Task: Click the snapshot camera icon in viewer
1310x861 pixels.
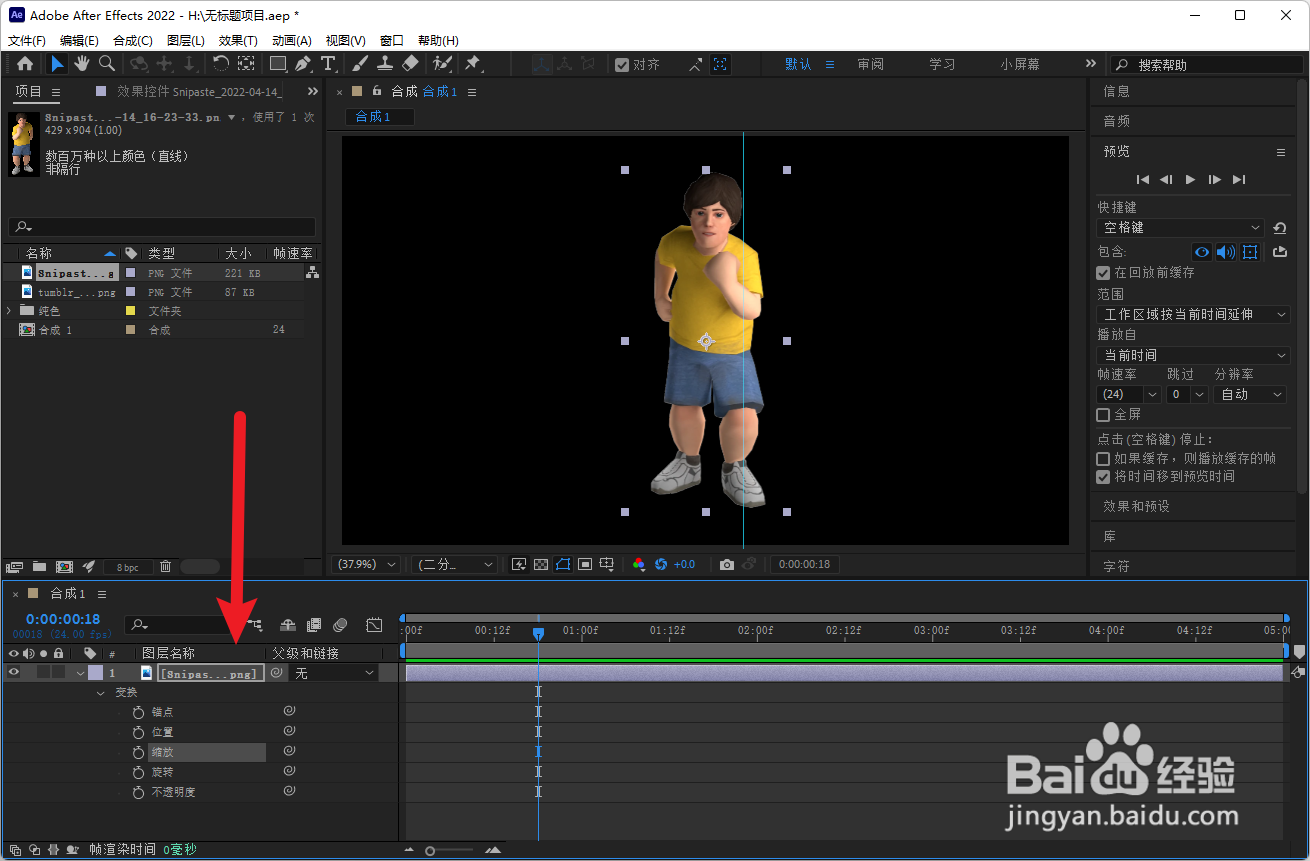Action: coord(727,564)
